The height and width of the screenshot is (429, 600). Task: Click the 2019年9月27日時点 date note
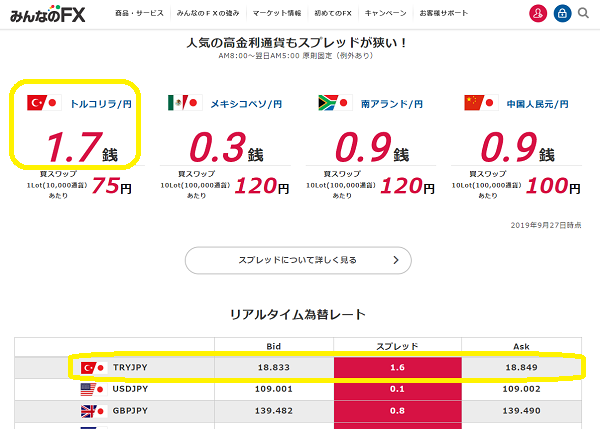click(546, 225)
